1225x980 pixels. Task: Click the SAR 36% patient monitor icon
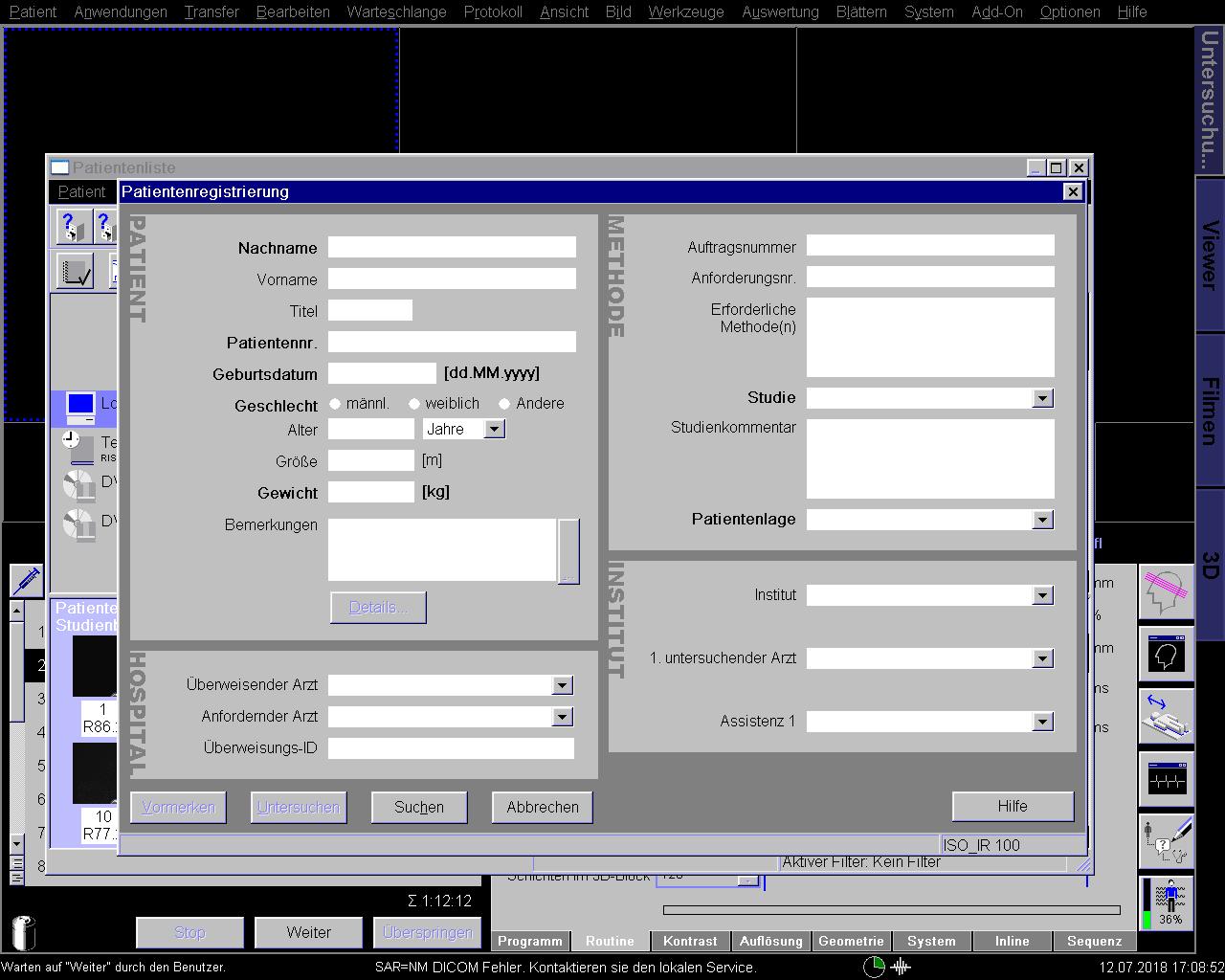[x=1166, y=902]
